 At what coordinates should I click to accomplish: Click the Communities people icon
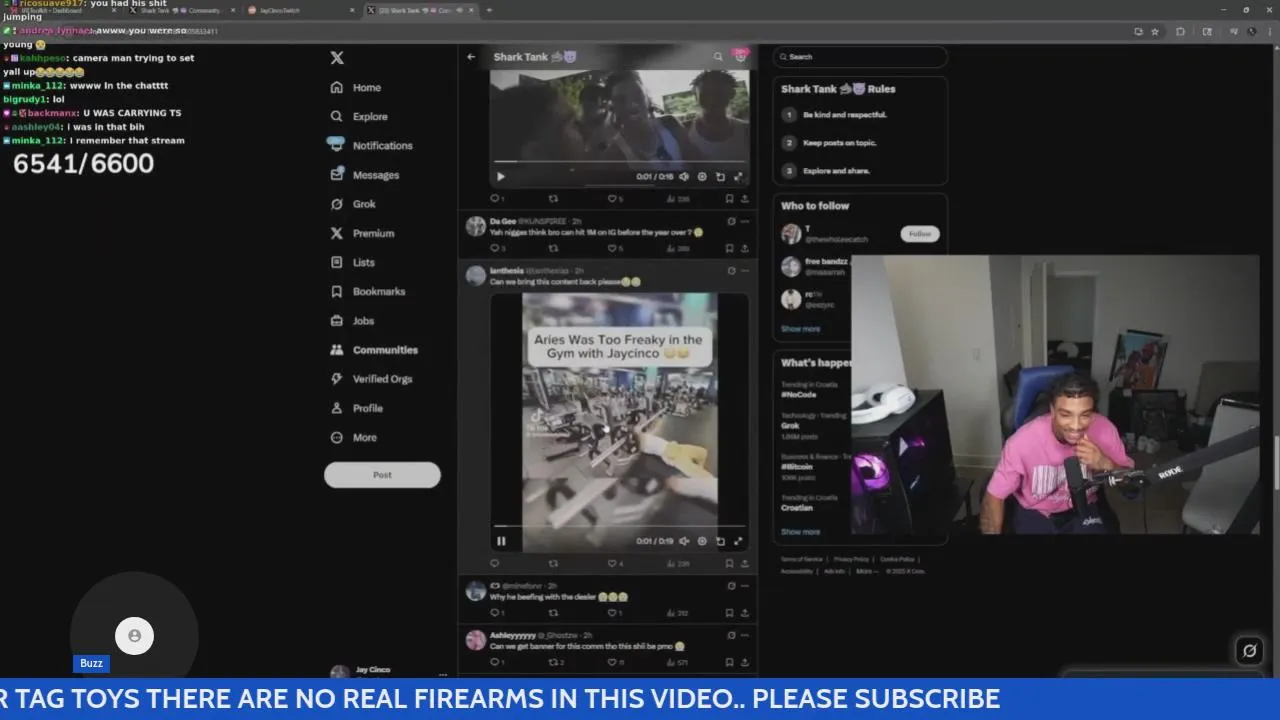pos(337,350)
